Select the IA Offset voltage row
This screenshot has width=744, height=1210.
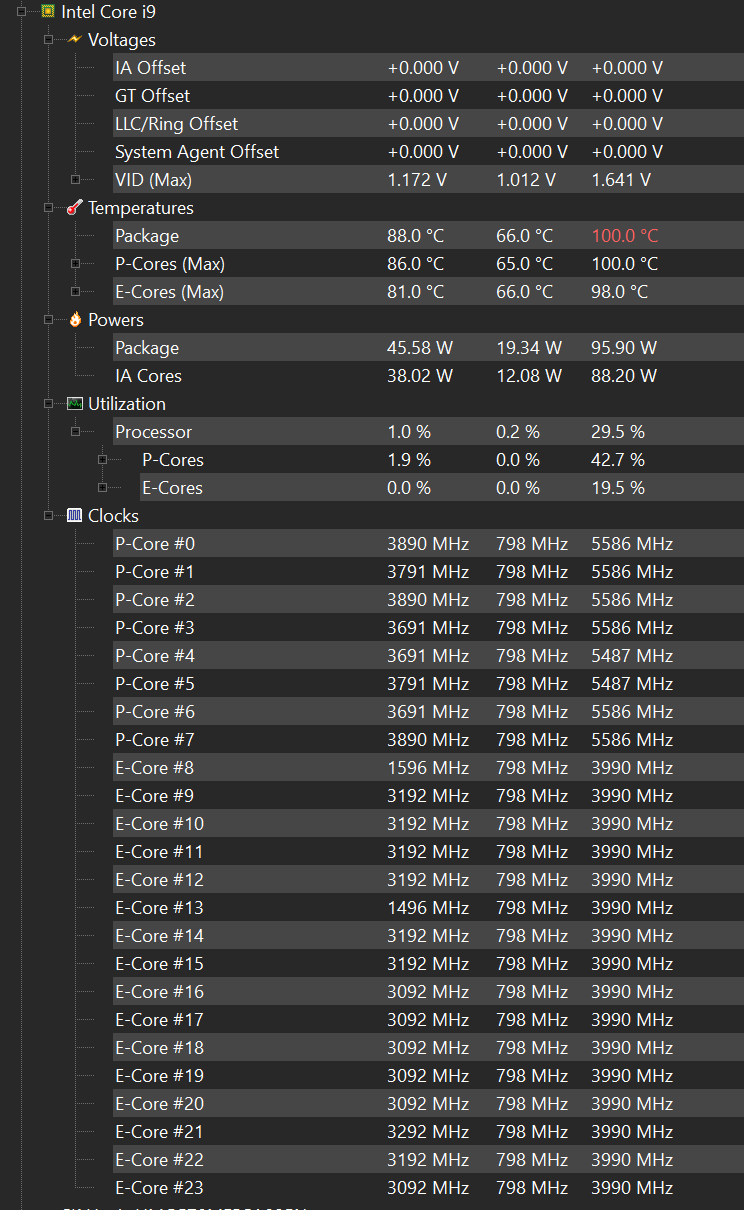pyautogui.click(x=427, y=68)
